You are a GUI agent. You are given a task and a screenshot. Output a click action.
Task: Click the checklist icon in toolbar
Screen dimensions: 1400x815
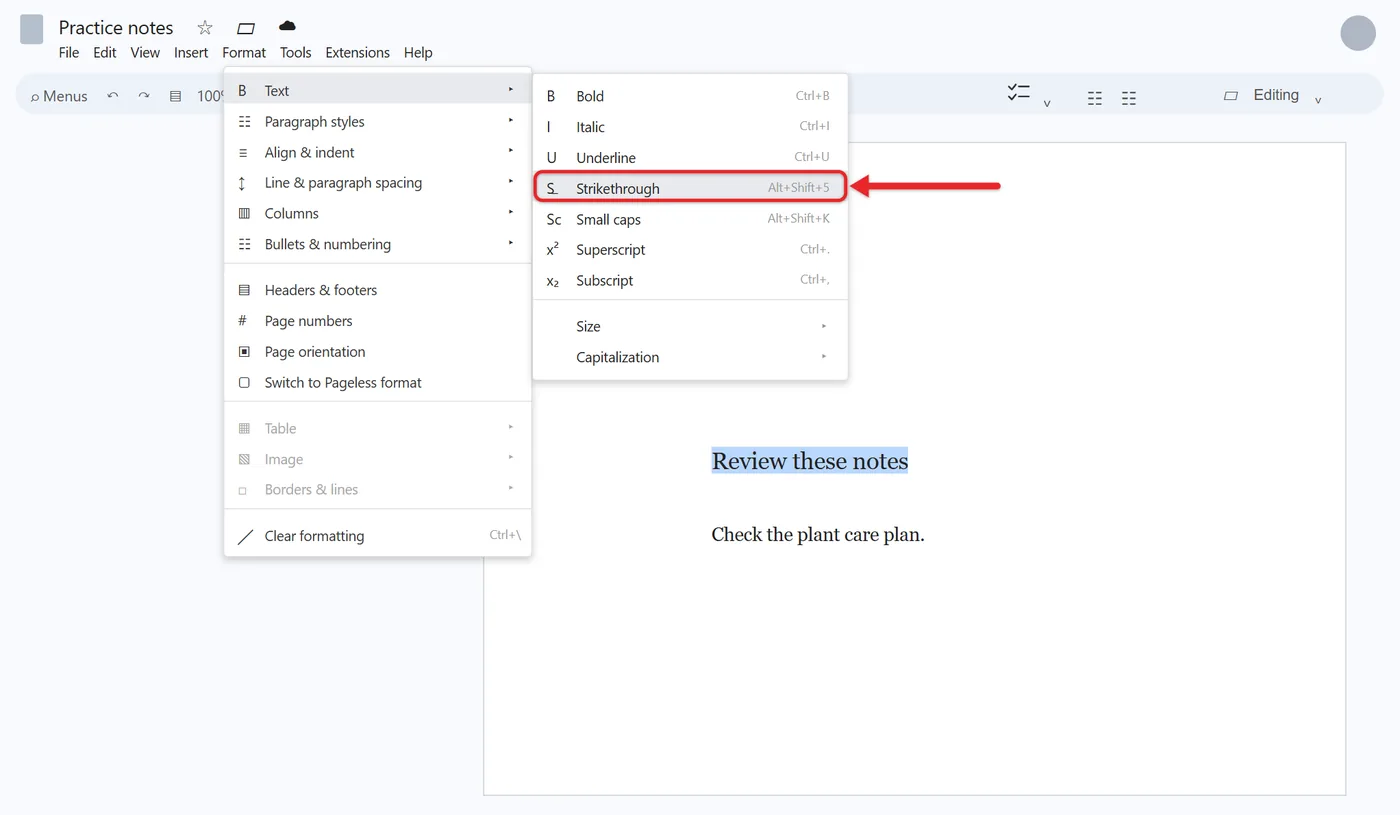coord(1018,93)
